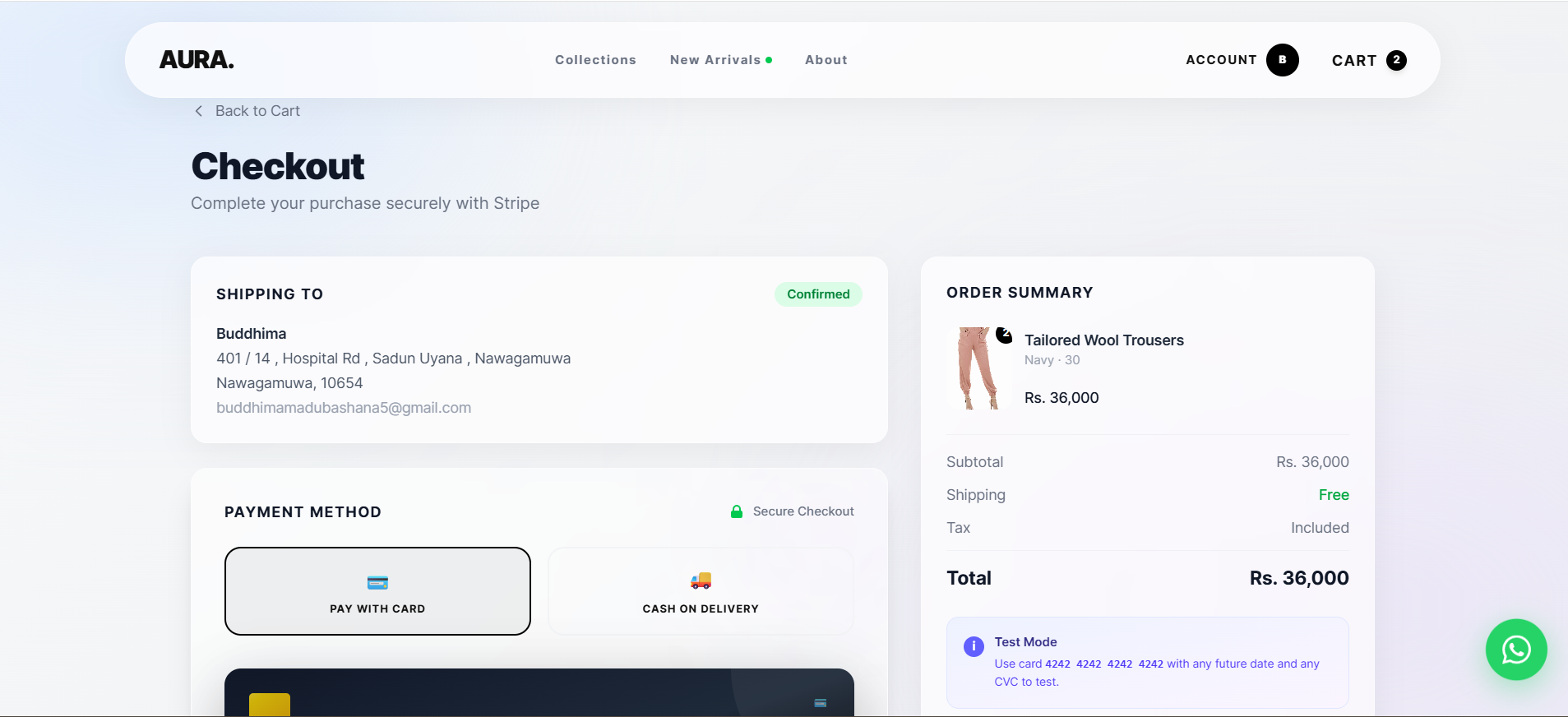This screenshot has width=1568, height=717.
Task: Click the back chevron arrow icon
Action: 198,111
